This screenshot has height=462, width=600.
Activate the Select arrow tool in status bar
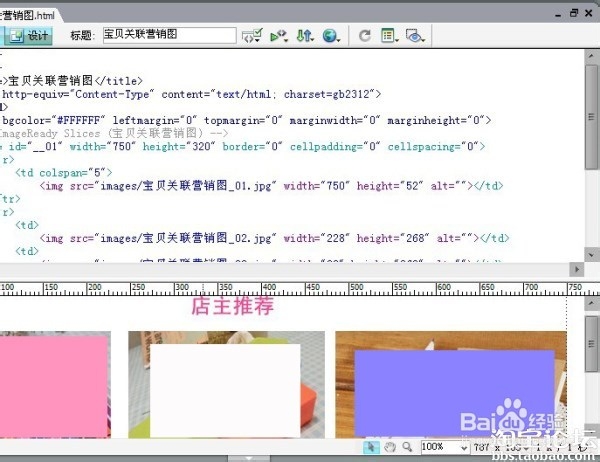click(x=371, y=447)
